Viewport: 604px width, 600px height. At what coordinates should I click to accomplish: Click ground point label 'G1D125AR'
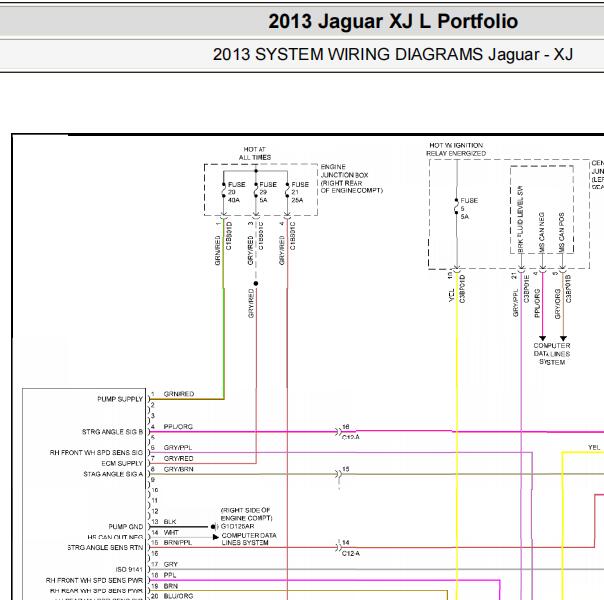click(237, 526)
